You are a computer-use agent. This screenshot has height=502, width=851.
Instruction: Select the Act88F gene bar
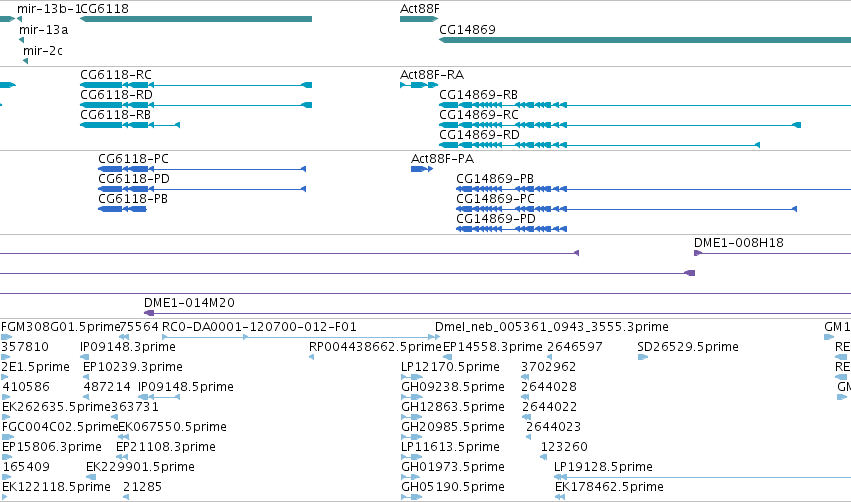pyautogui.click(x=418, y=19)
